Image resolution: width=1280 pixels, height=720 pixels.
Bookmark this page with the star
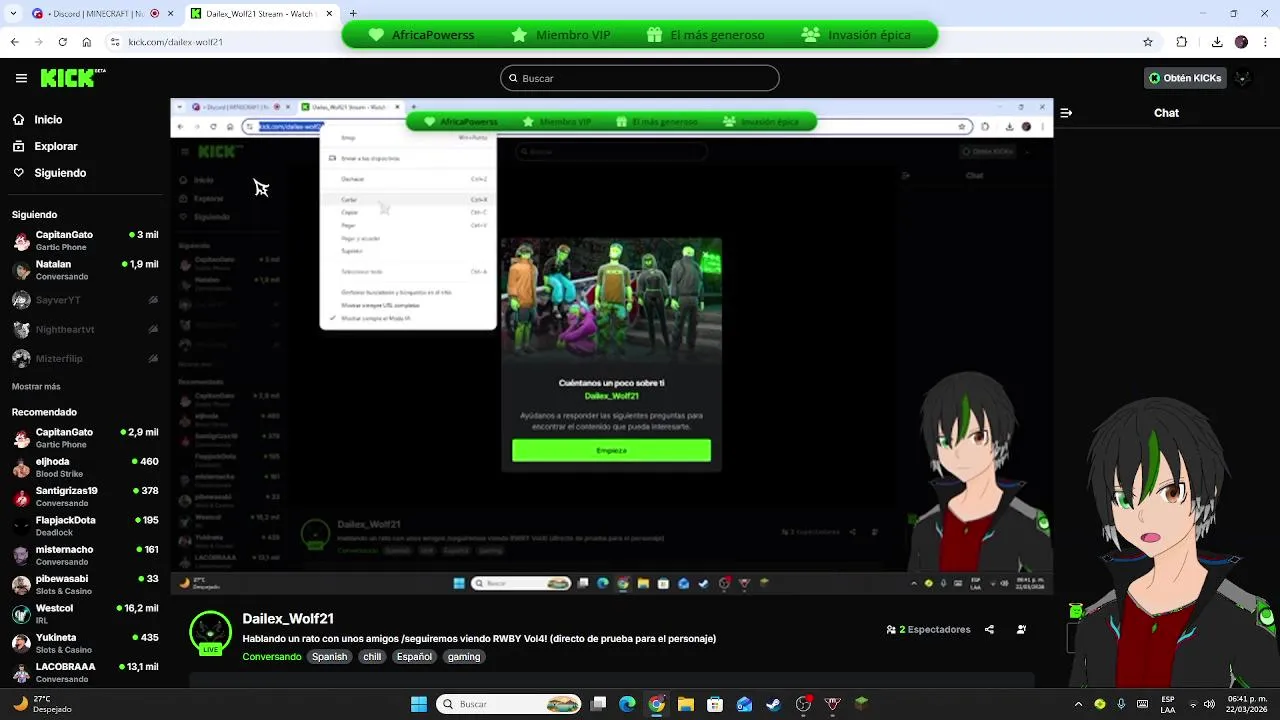pyautogui.click(x=1148, y=42)
